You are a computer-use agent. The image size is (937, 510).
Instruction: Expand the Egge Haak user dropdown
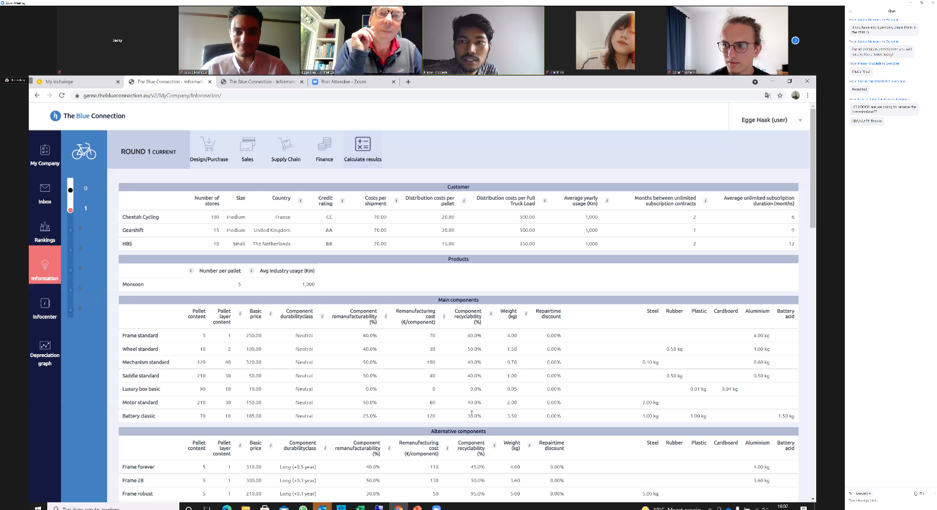coord(800,120)
